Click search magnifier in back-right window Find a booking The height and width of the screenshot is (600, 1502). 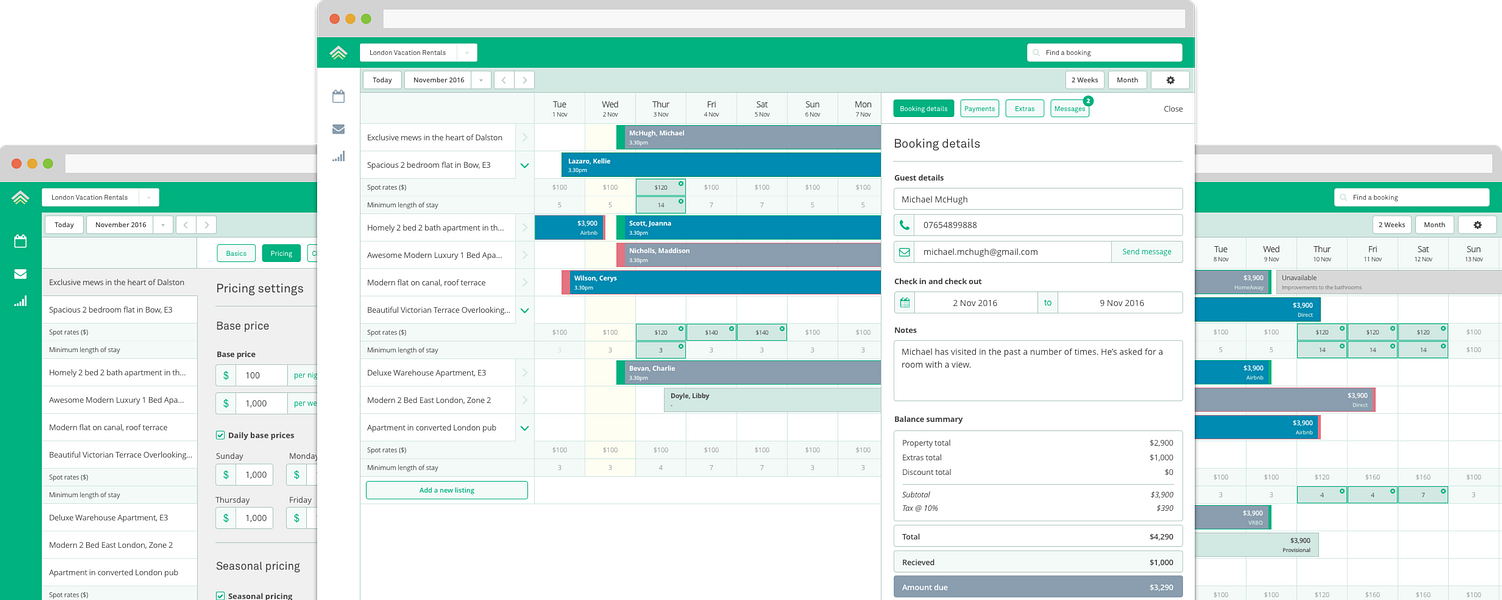click(1344, 197)
